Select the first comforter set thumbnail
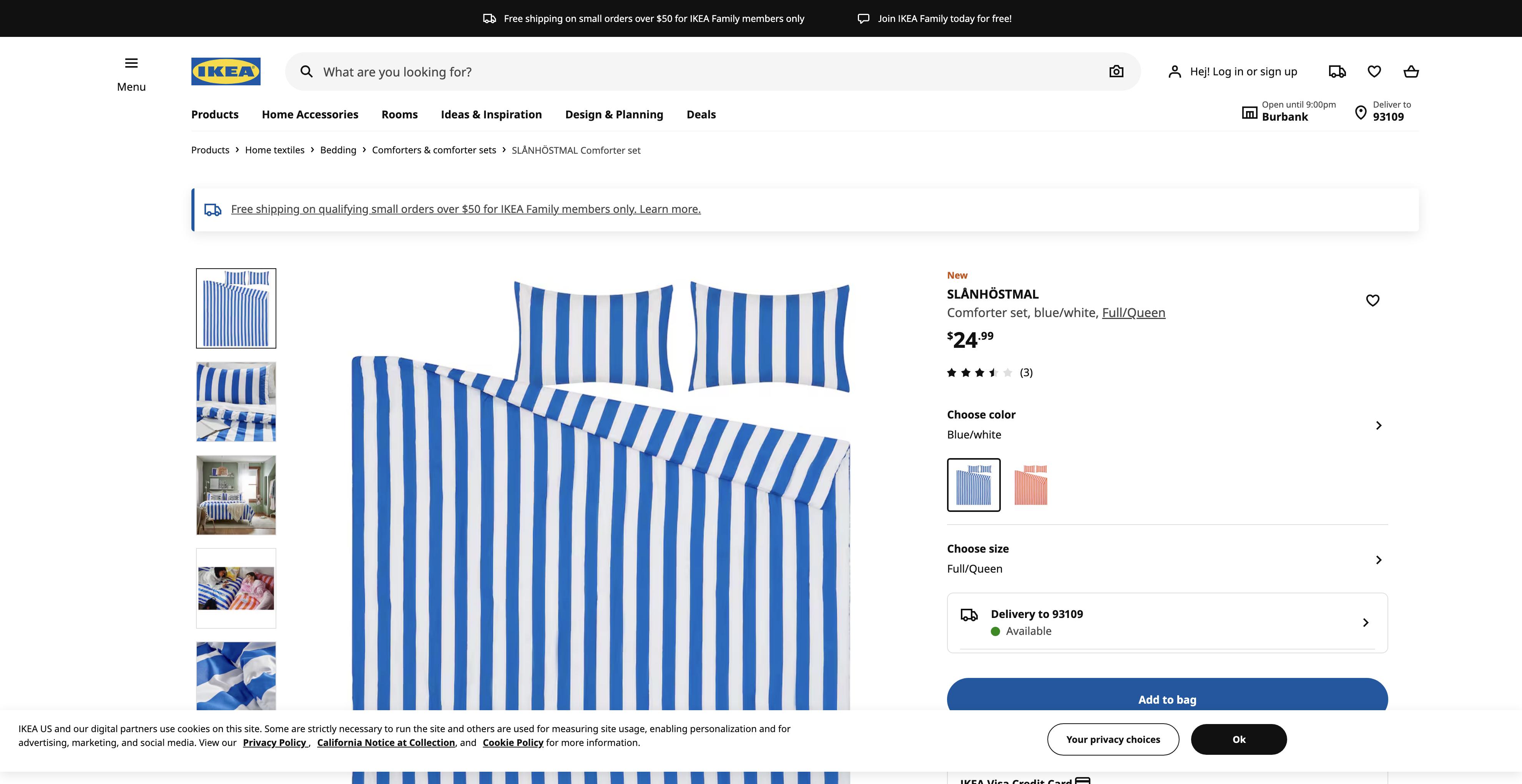This screenshot has height=784, width=1522. point(236,308)
